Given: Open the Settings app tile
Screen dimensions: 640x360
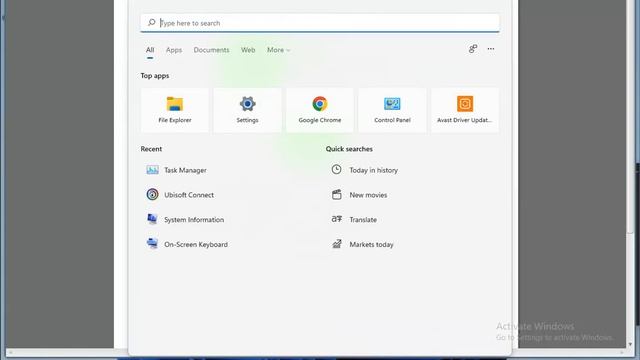Looking at the screenshot, I should 247,110.
